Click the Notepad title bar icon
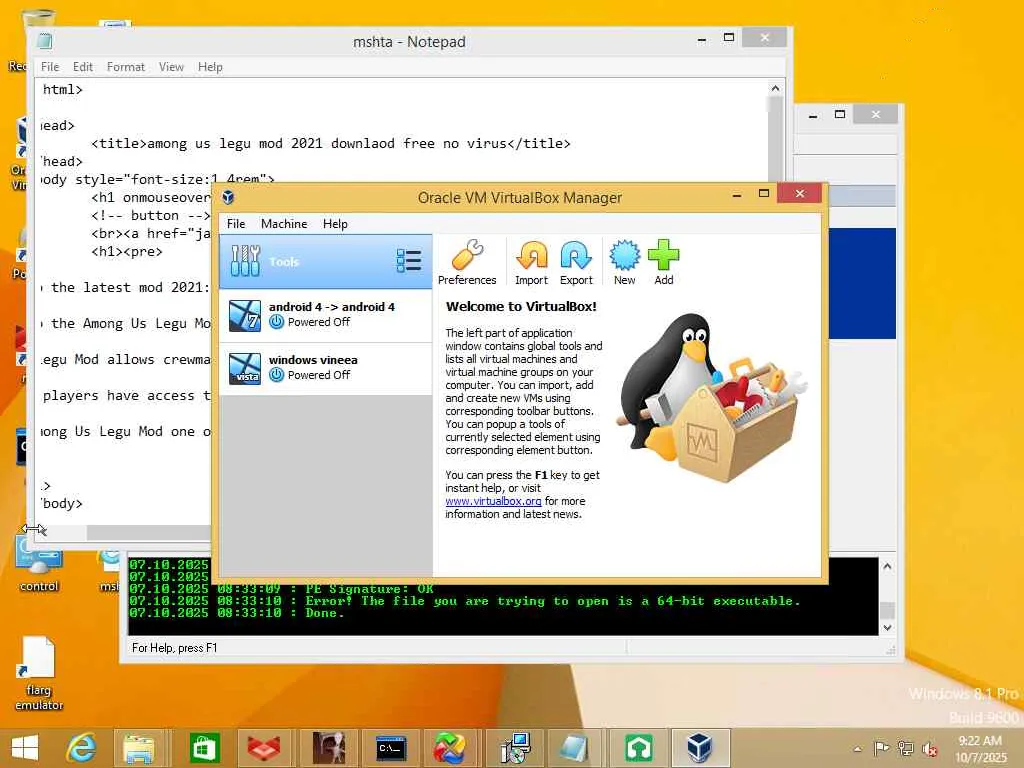This screenshot has width=1024, height=768. pyautogui.click(x=44, y=41)
